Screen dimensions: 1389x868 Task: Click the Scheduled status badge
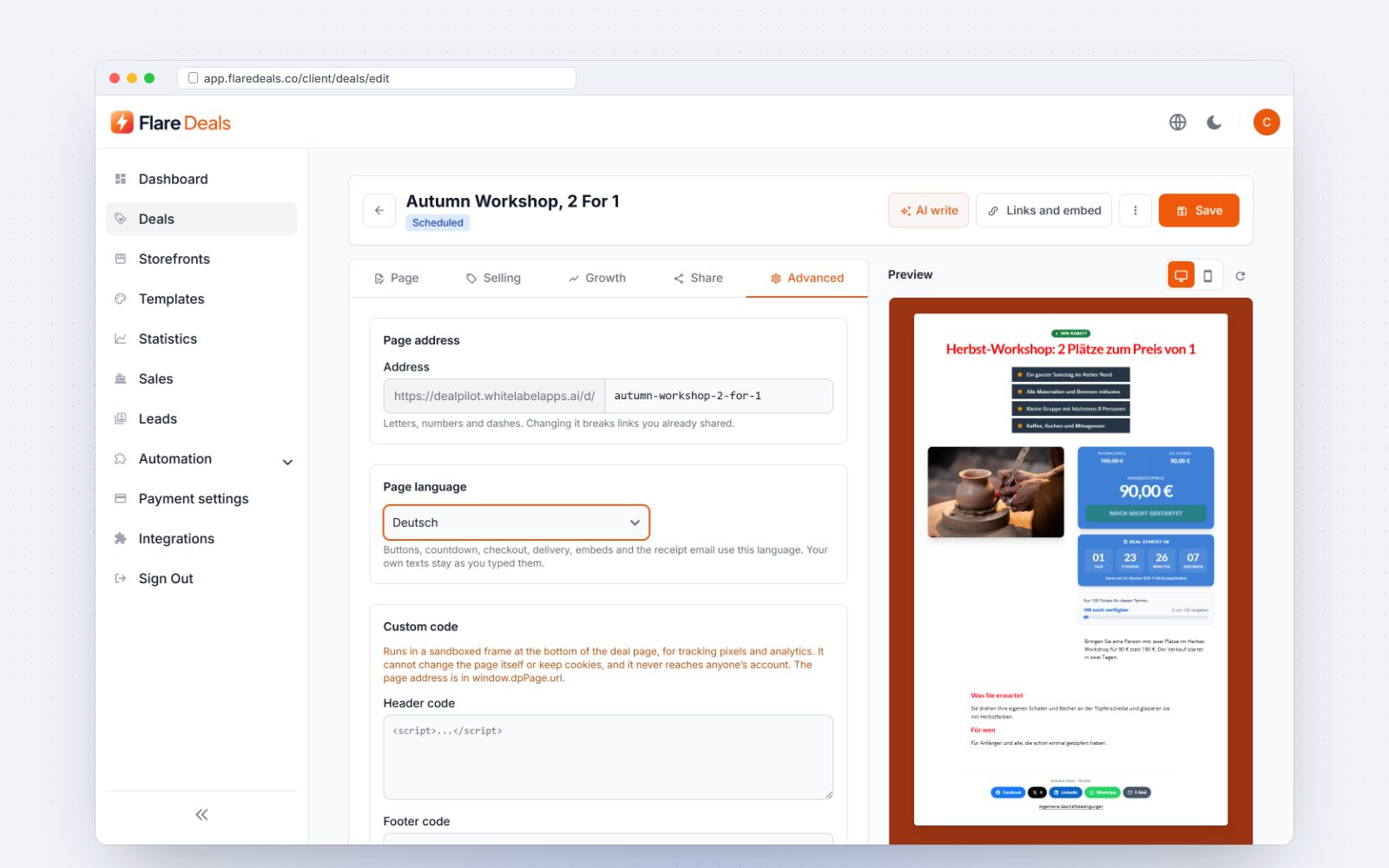point(438,223)
